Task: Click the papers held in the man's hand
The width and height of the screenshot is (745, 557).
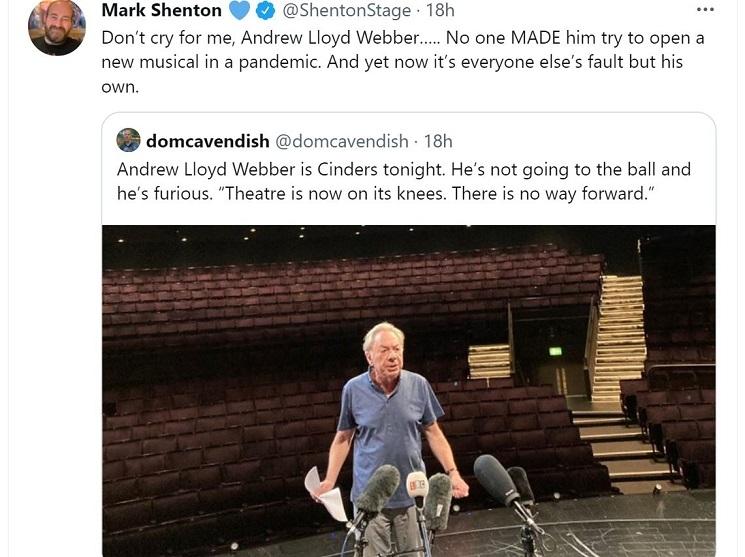Action: coord(326,492)
